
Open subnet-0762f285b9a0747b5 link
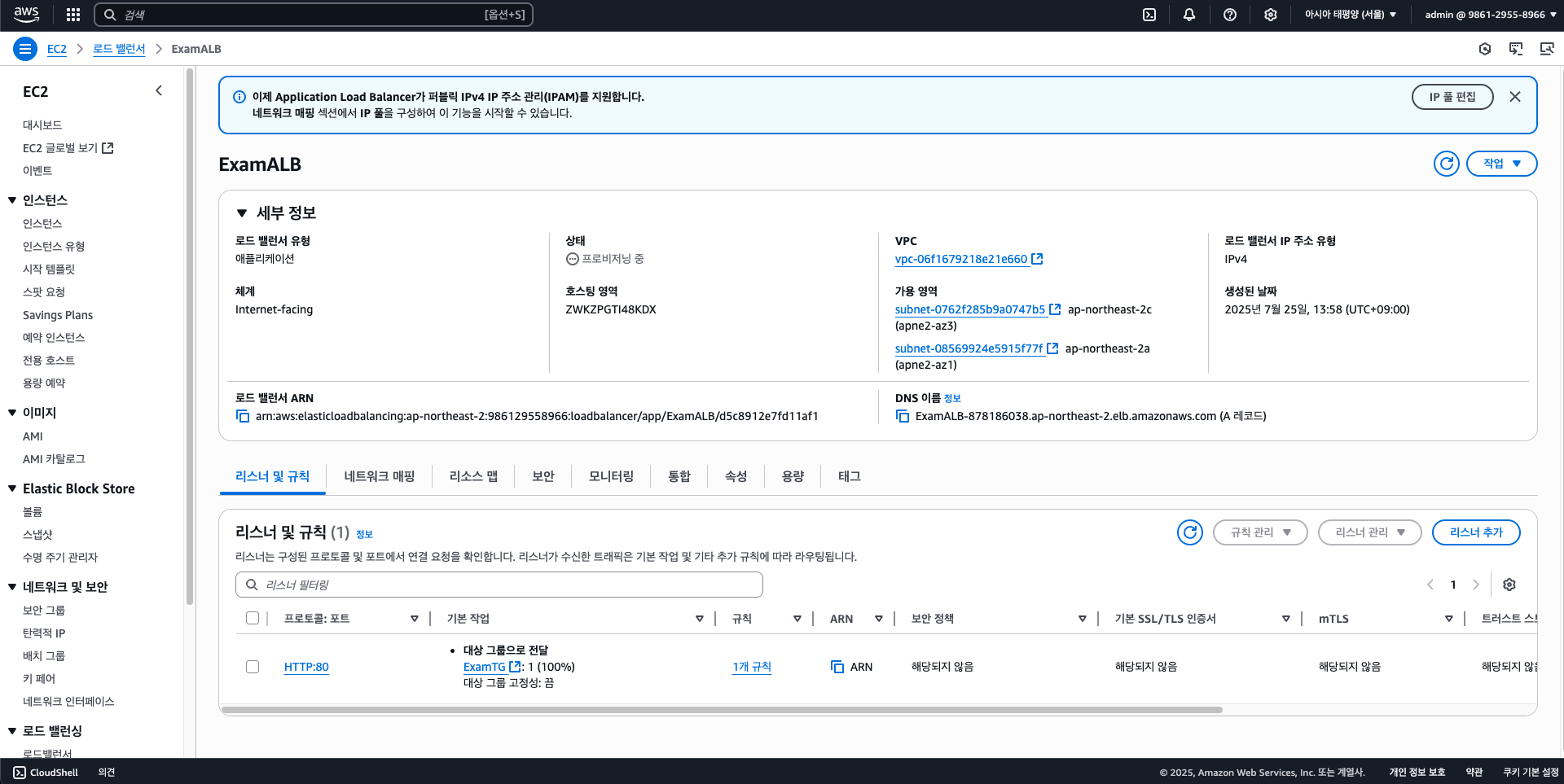coord(970,309)
